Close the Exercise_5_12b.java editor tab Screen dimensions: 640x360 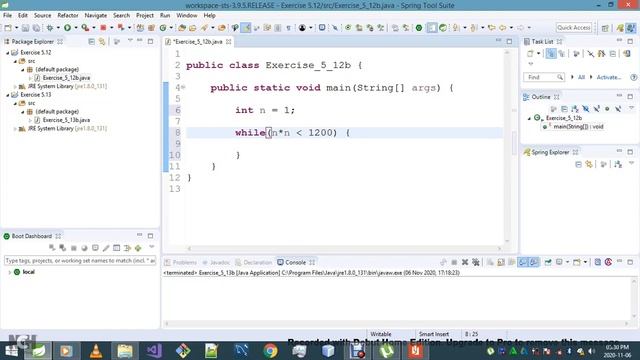point(229,42)
